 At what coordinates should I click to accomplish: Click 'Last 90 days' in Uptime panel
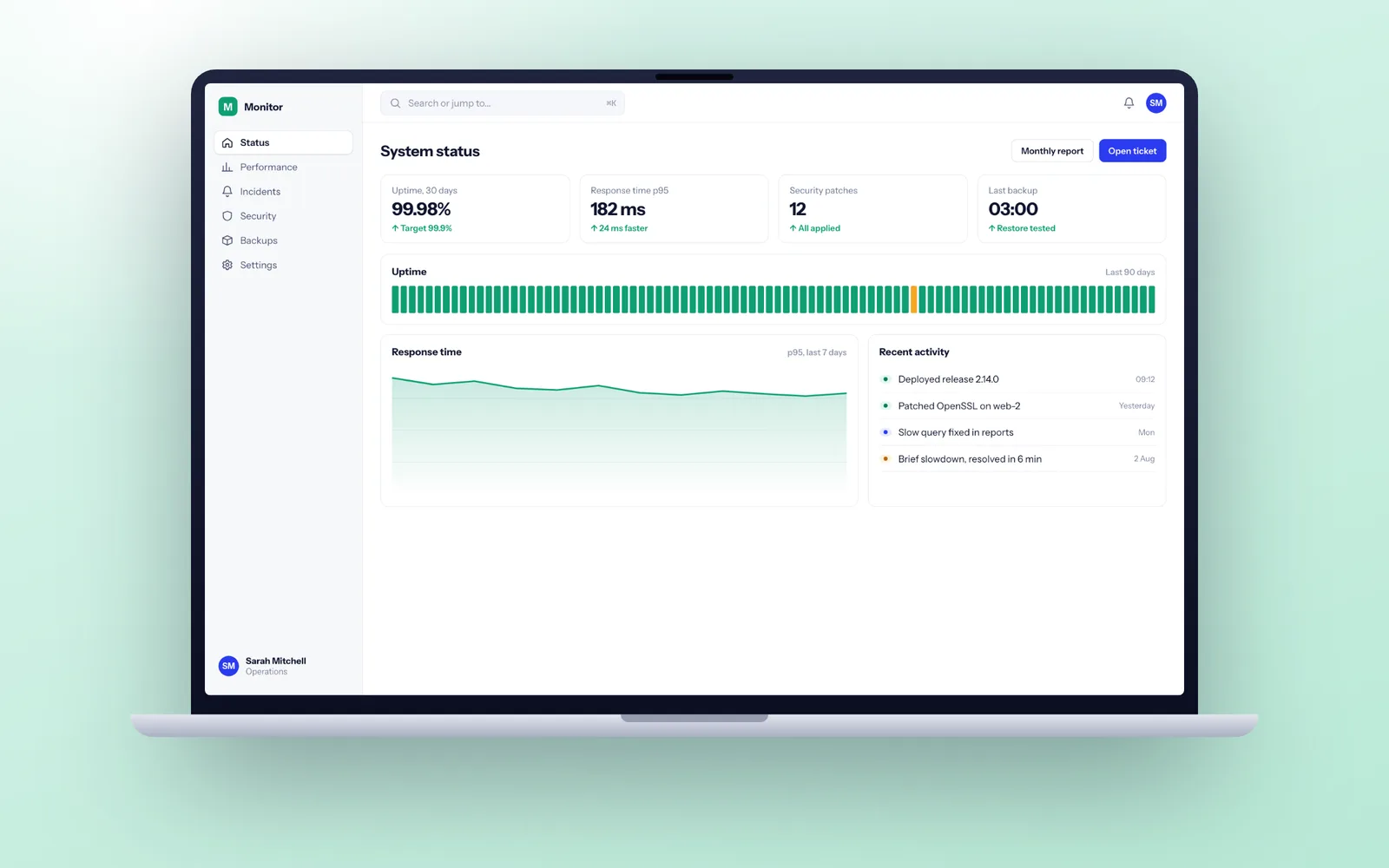(x=1129, y=273)
